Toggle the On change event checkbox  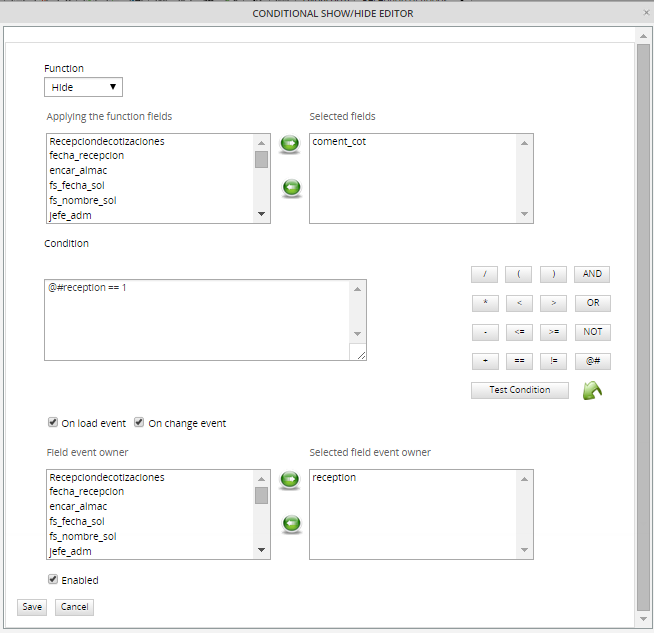[x=140, y=422]
